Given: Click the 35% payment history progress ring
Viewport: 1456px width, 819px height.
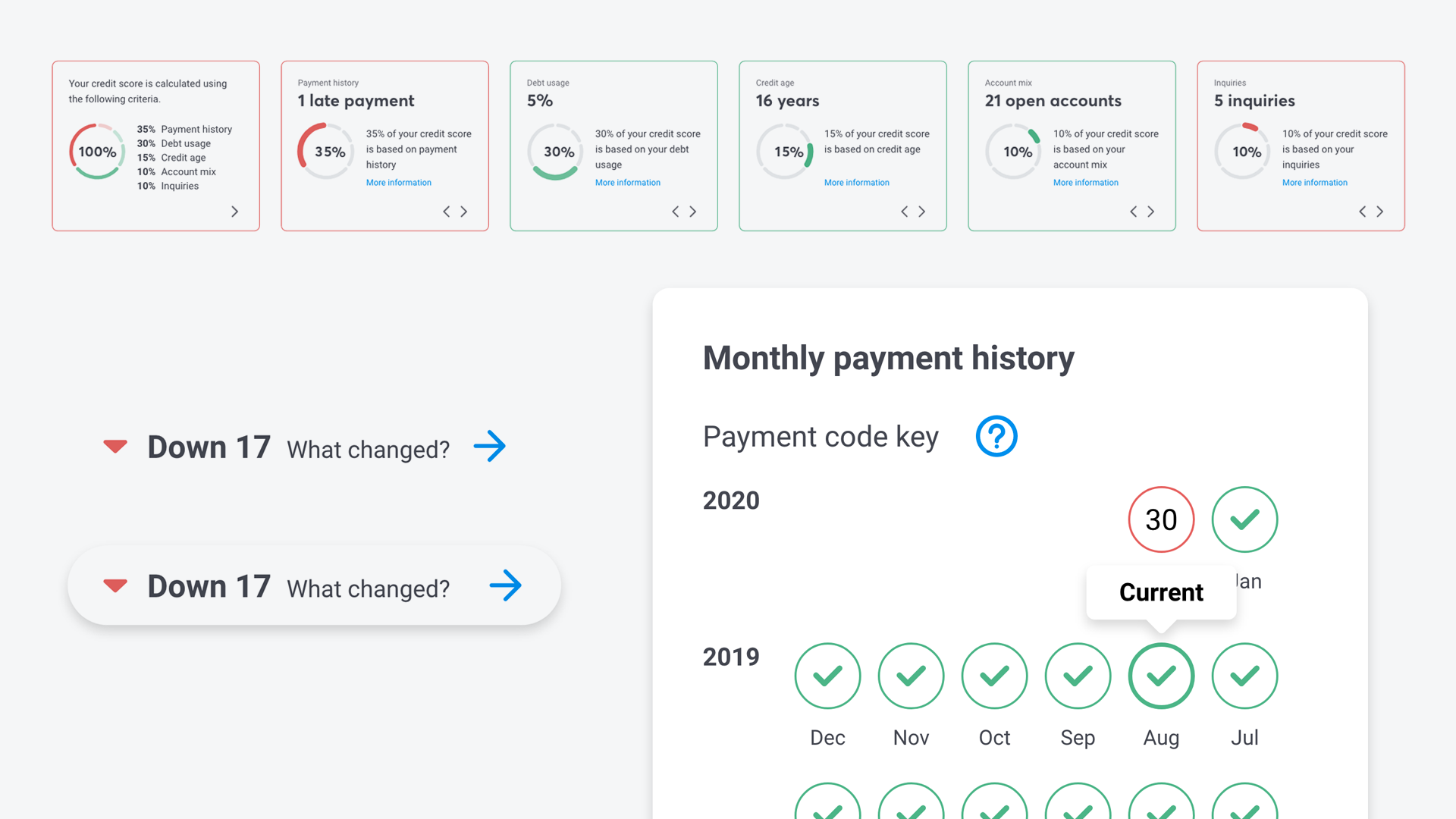Looking at the screenshot, I should tap(326, 152).
